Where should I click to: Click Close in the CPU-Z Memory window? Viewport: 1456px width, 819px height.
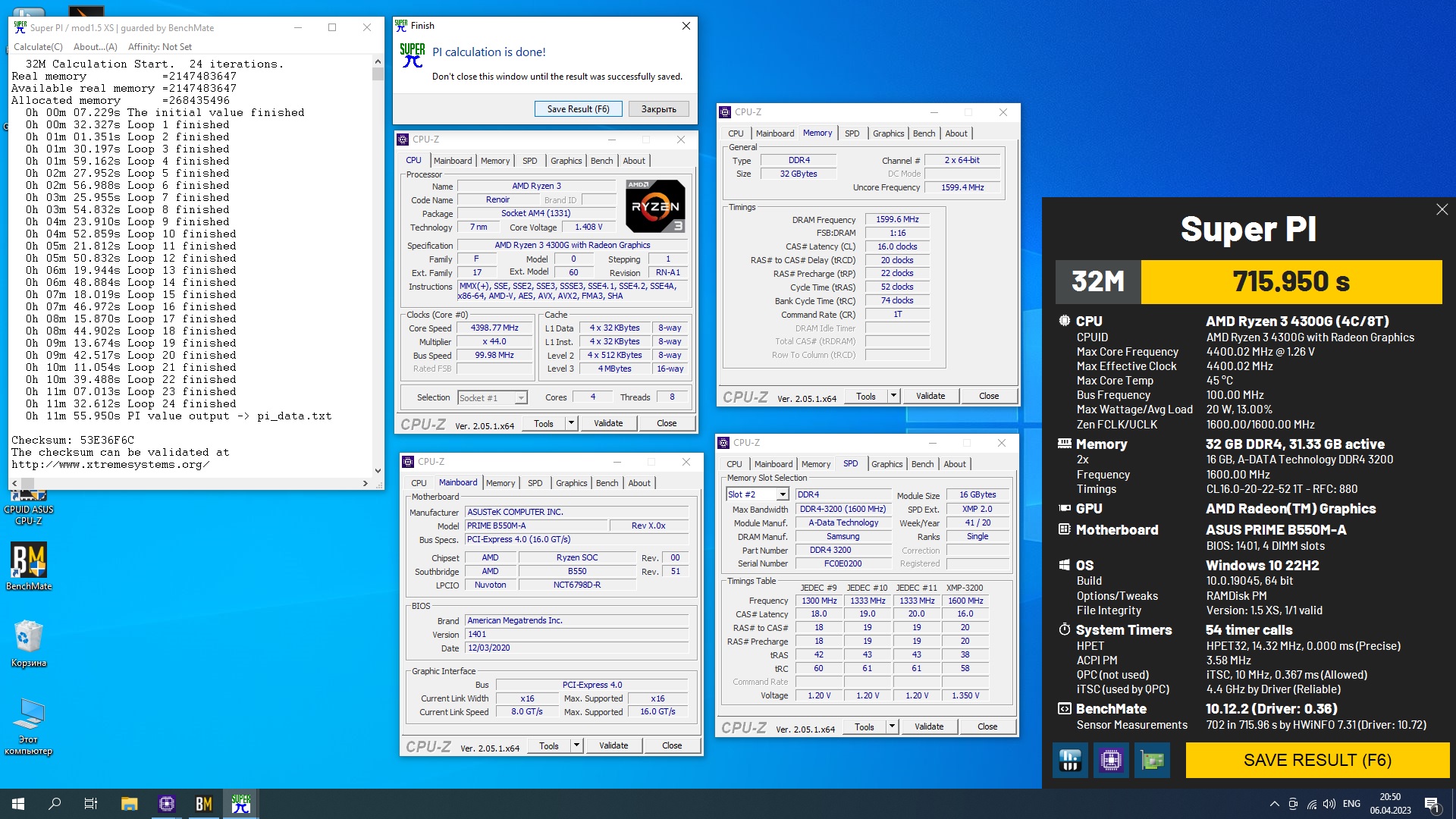coord(989,396)
